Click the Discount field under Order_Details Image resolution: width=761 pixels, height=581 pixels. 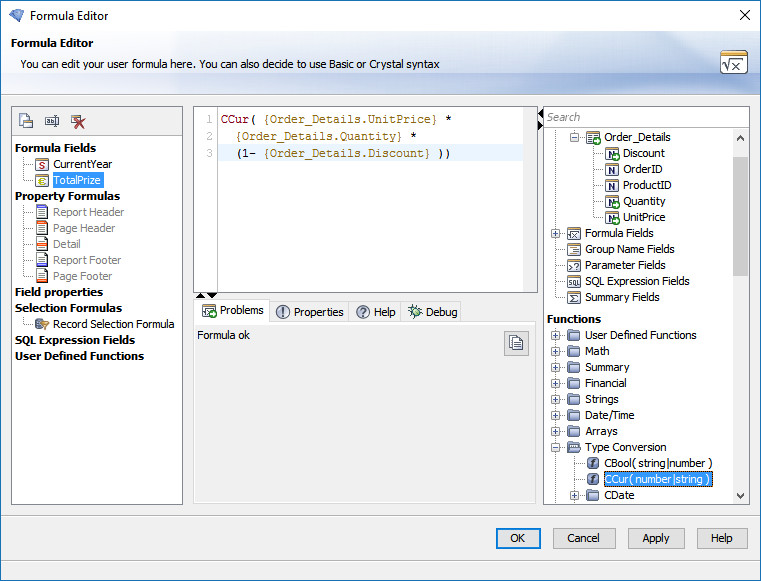click(643, 153)
